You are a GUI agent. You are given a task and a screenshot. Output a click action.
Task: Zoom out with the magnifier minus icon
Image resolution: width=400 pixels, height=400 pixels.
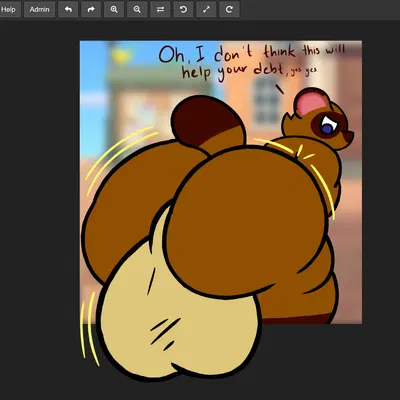pyautogui.click(x=137, y=9)
